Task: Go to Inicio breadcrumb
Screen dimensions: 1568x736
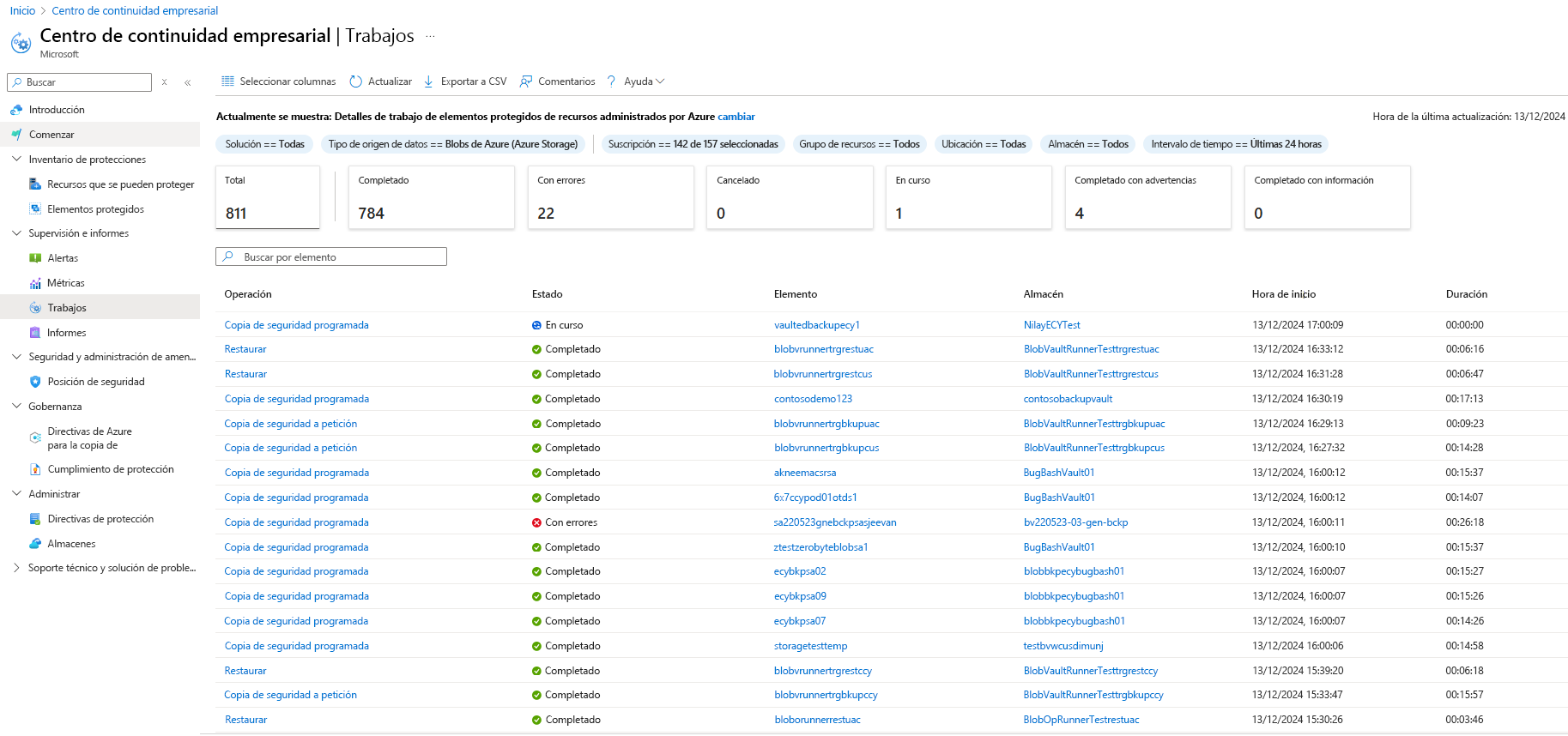Action: pyautogui.click(x=22, y=11)
